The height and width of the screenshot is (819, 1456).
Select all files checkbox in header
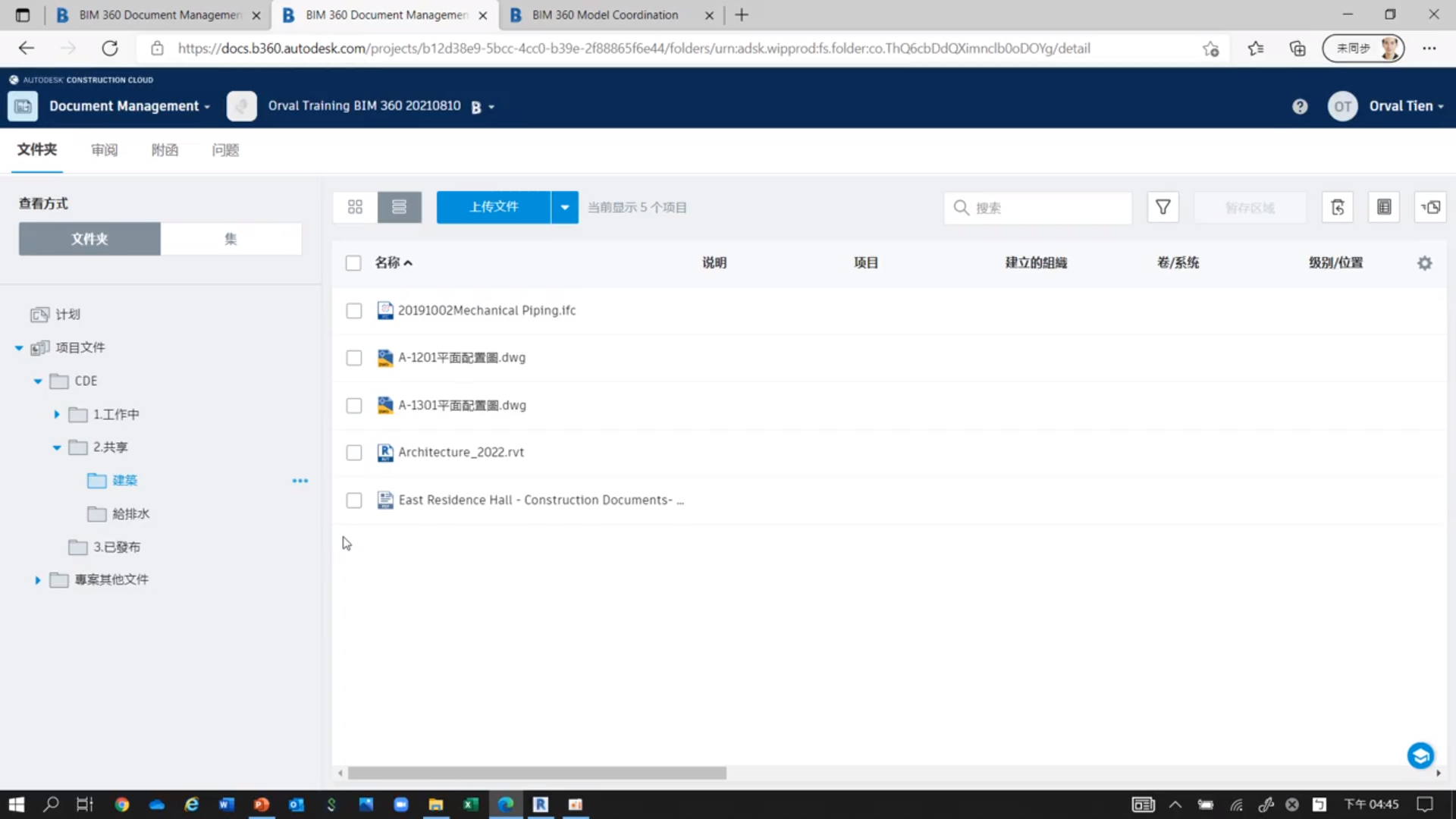353,263
